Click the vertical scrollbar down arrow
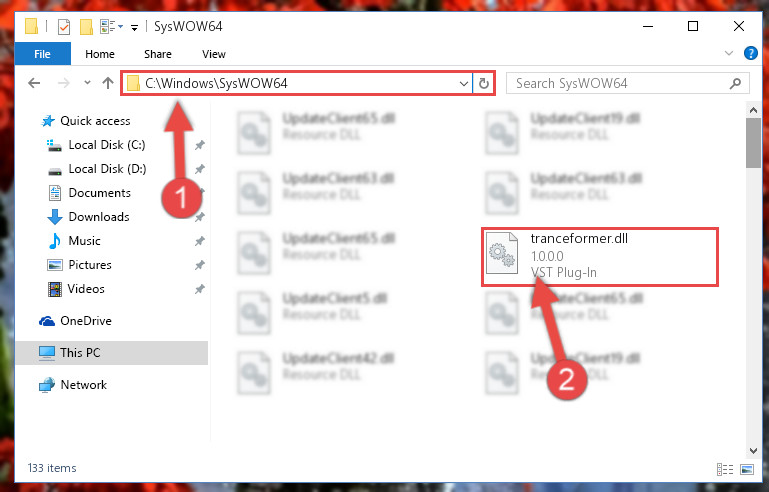 (753, 450)
